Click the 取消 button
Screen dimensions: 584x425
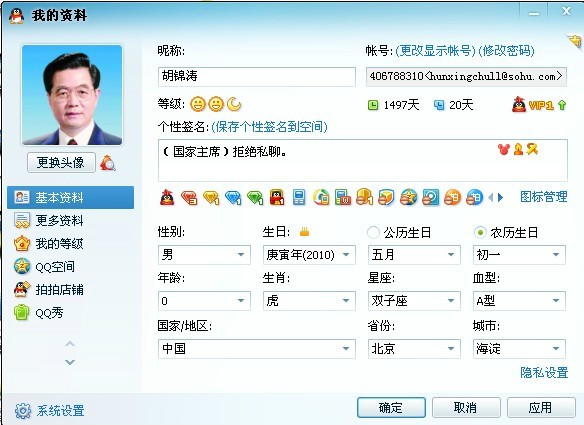[466, 407]
